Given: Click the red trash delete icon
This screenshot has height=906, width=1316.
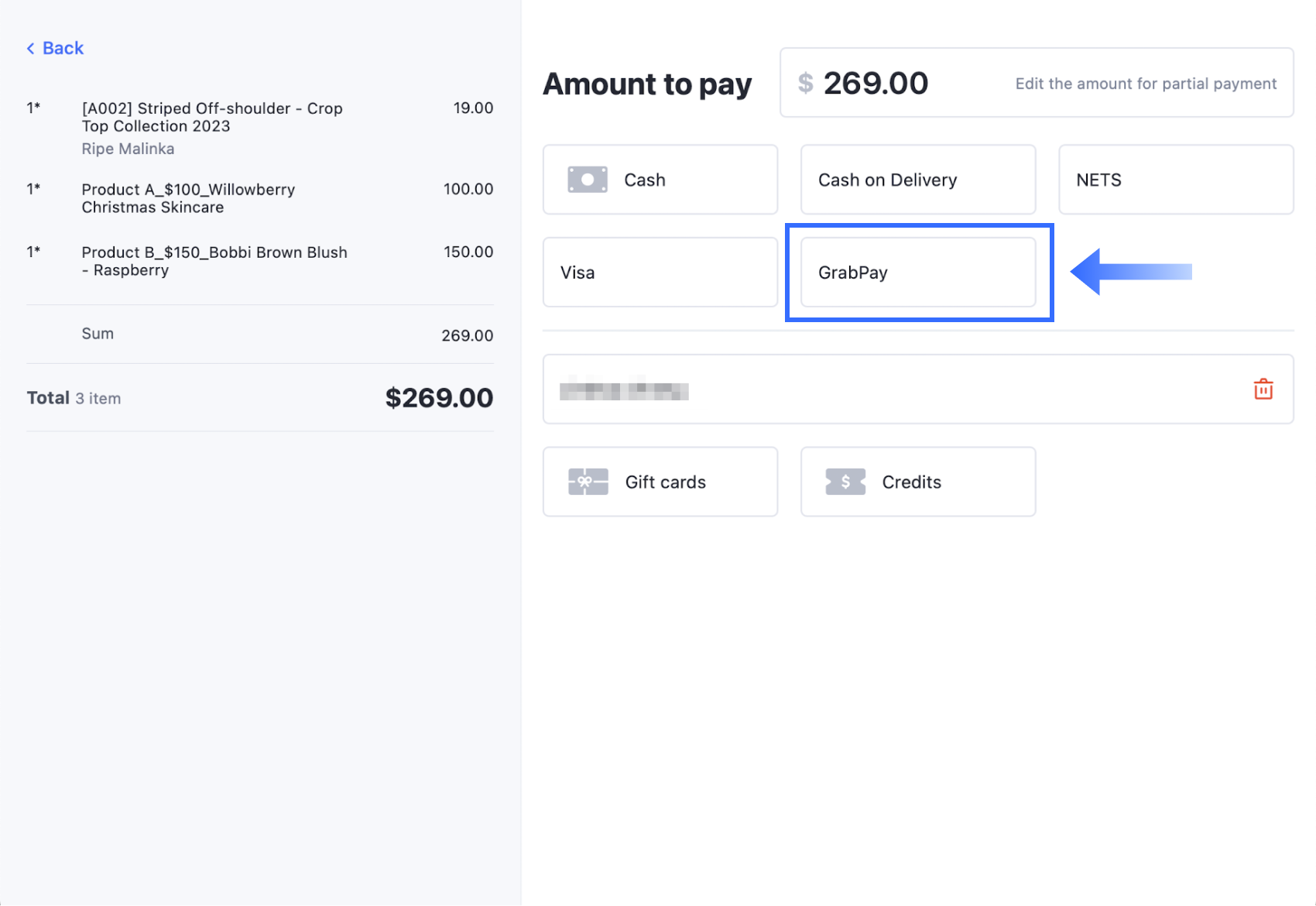Looking at the screenshot, I should tap(1263, 389).
